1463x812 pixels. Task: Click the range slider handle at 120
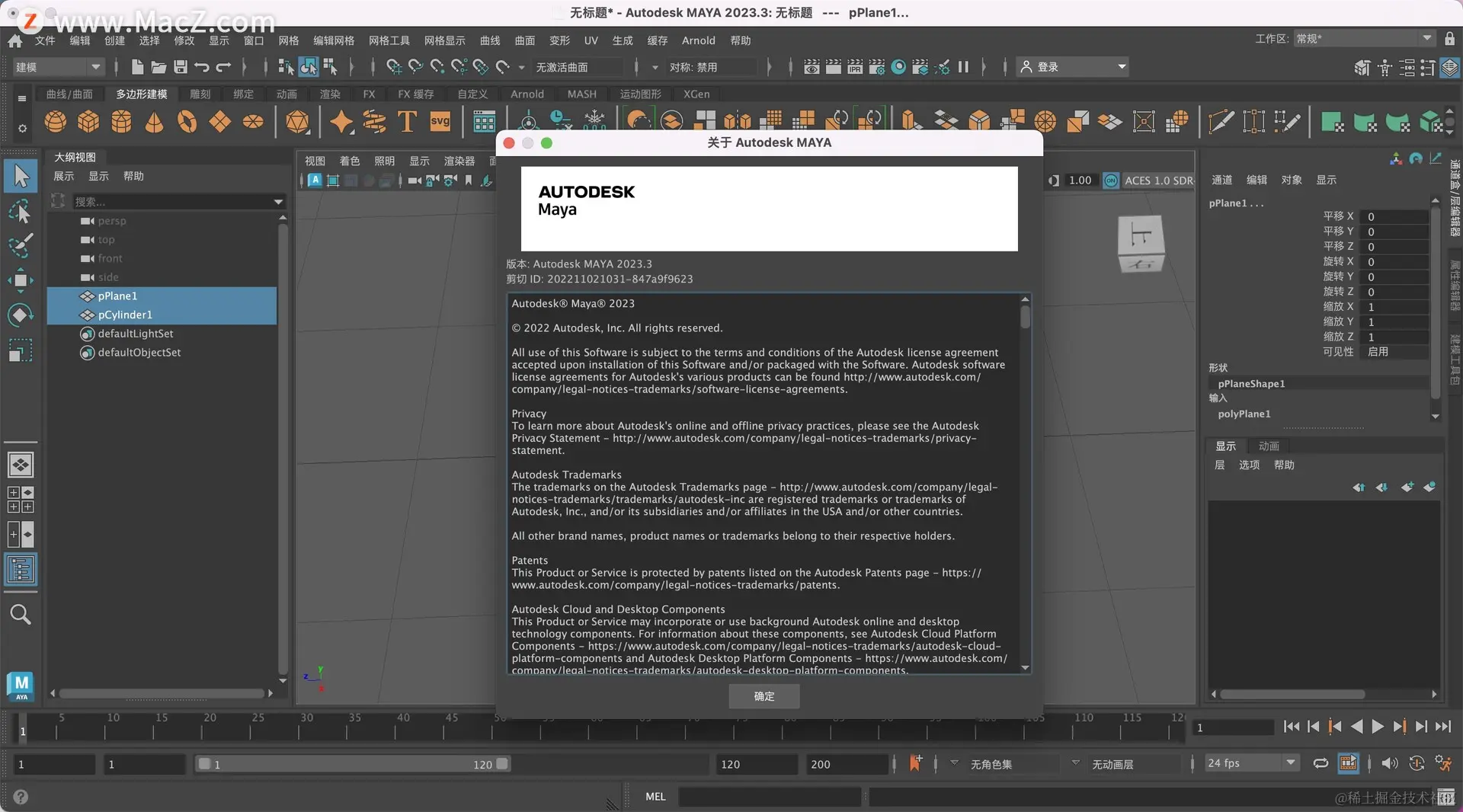(x=502, y=763)
